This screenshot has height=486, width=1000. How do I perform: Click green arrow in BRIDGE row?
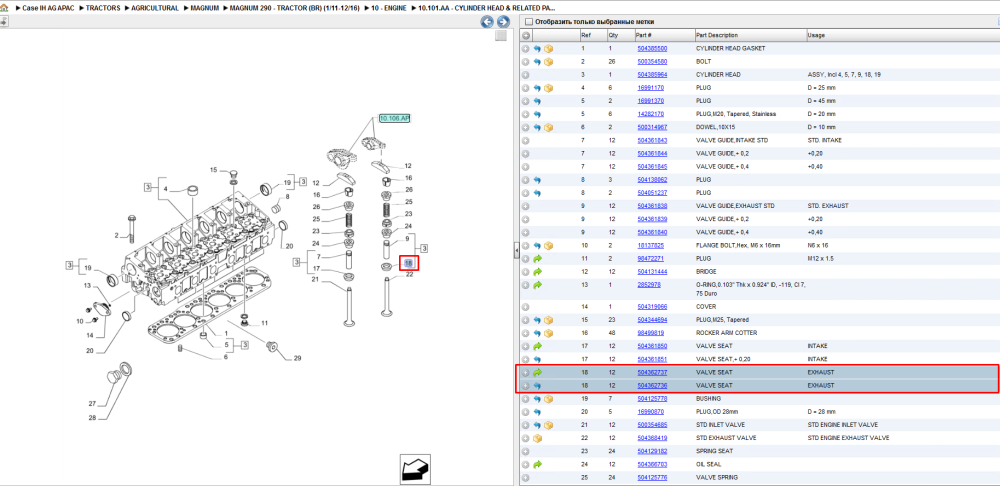click(537, 272)
